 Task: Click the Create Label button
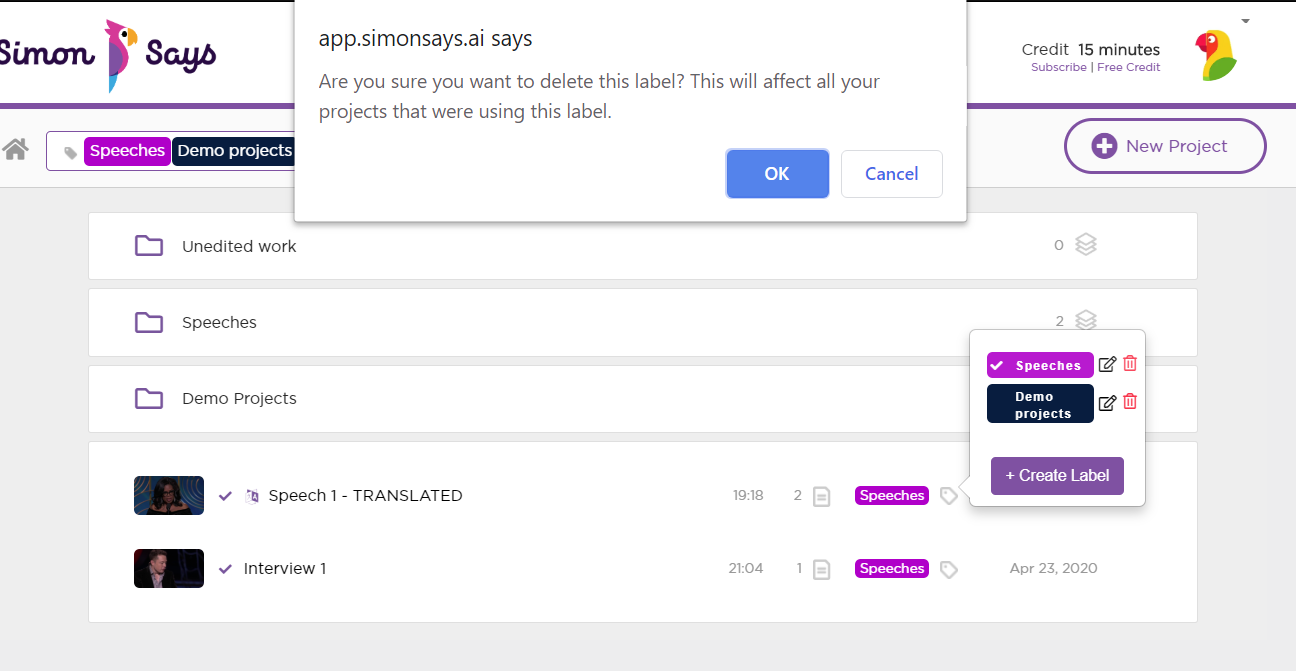pyautogui.click(x=1057, y=476)
